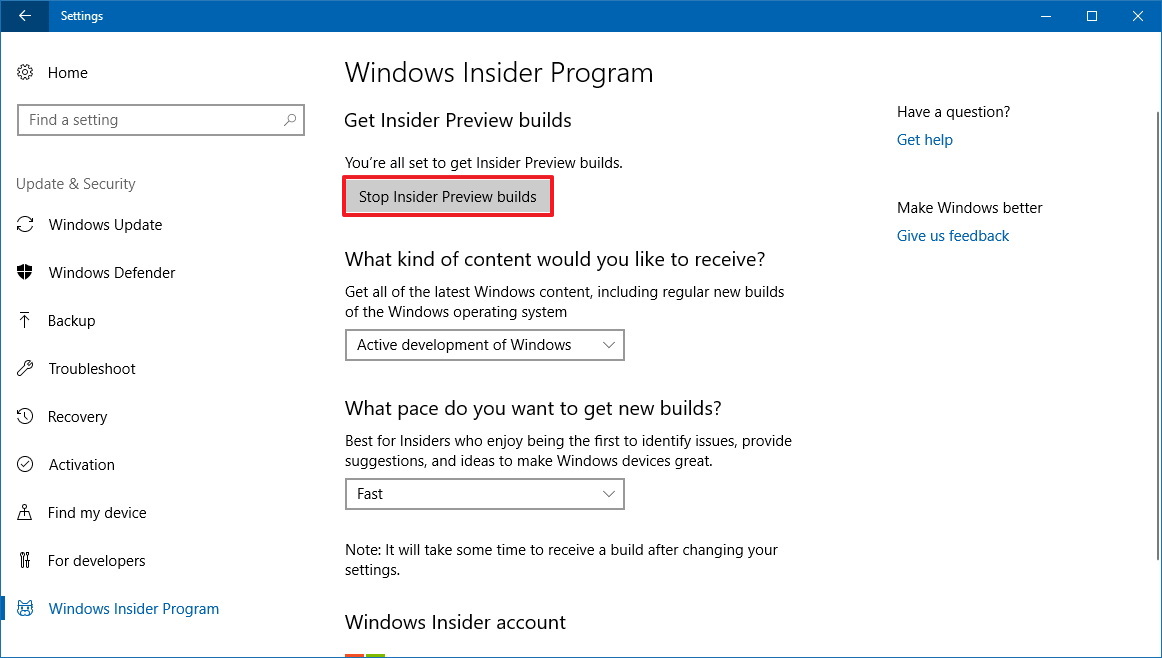Select For developers in sidebar
1162x658 pixels.
(x=96, y=561)
